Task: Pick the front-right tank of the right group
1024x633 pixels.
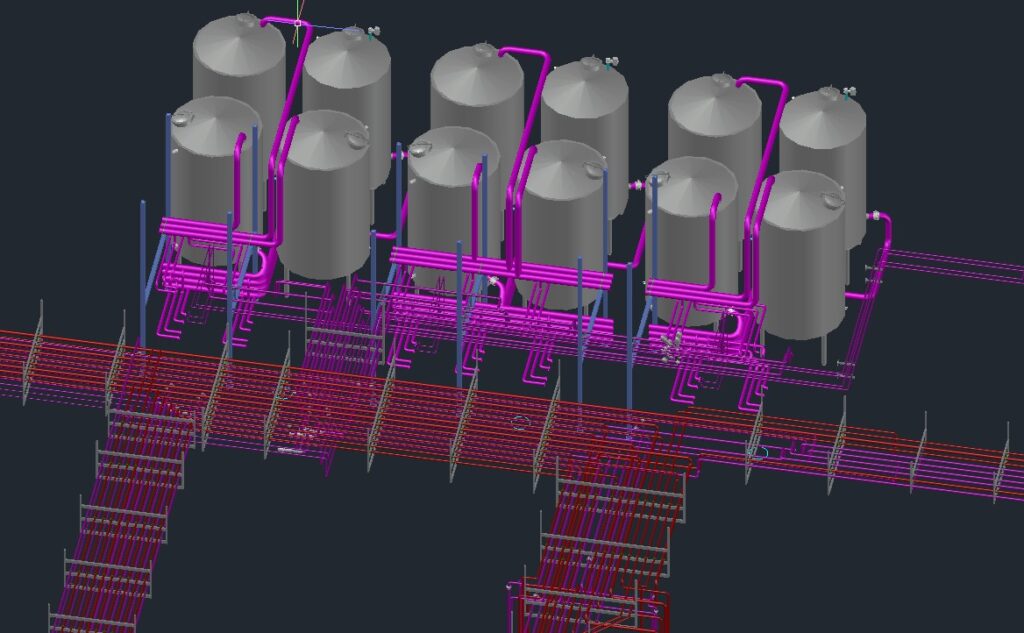Action: [803, 255]
